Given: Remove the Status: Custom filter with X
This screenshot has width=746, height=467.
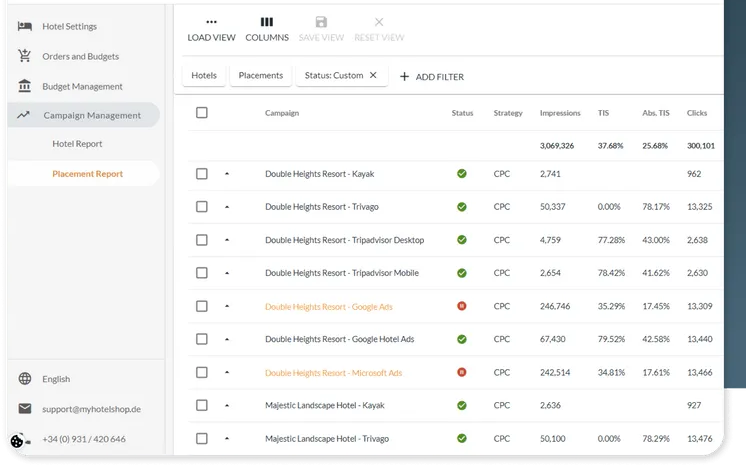Looking at the screenshot, I should (x=373, y=75).
